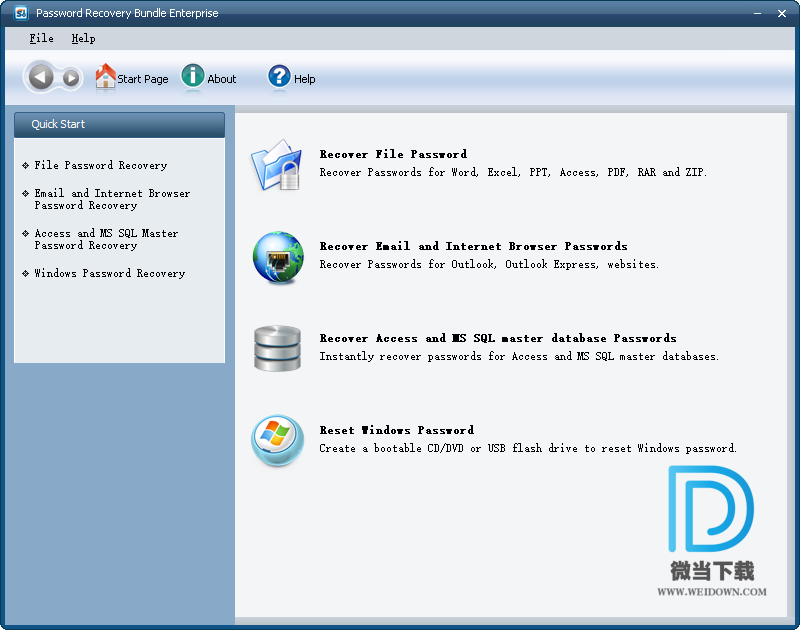Click the folder with padlock icon
The image size is (800, 630).
pos(277,165)
